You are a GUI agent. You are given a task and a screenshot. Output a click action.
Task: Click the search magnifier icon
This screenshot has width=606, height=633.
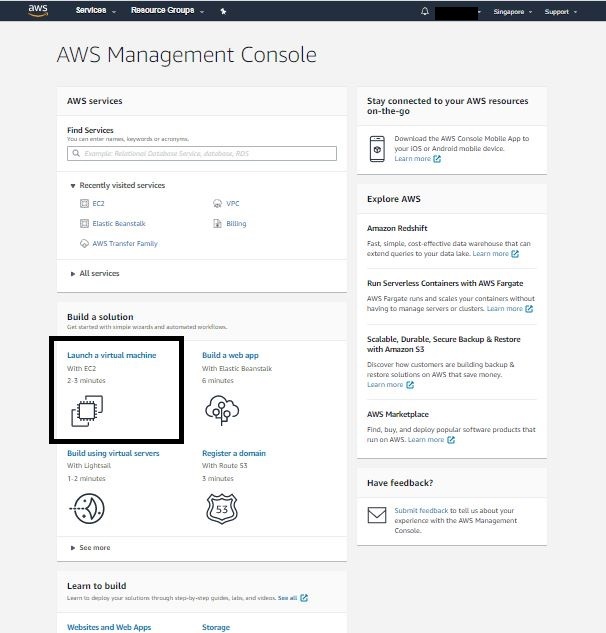click(x=76, y=153)
